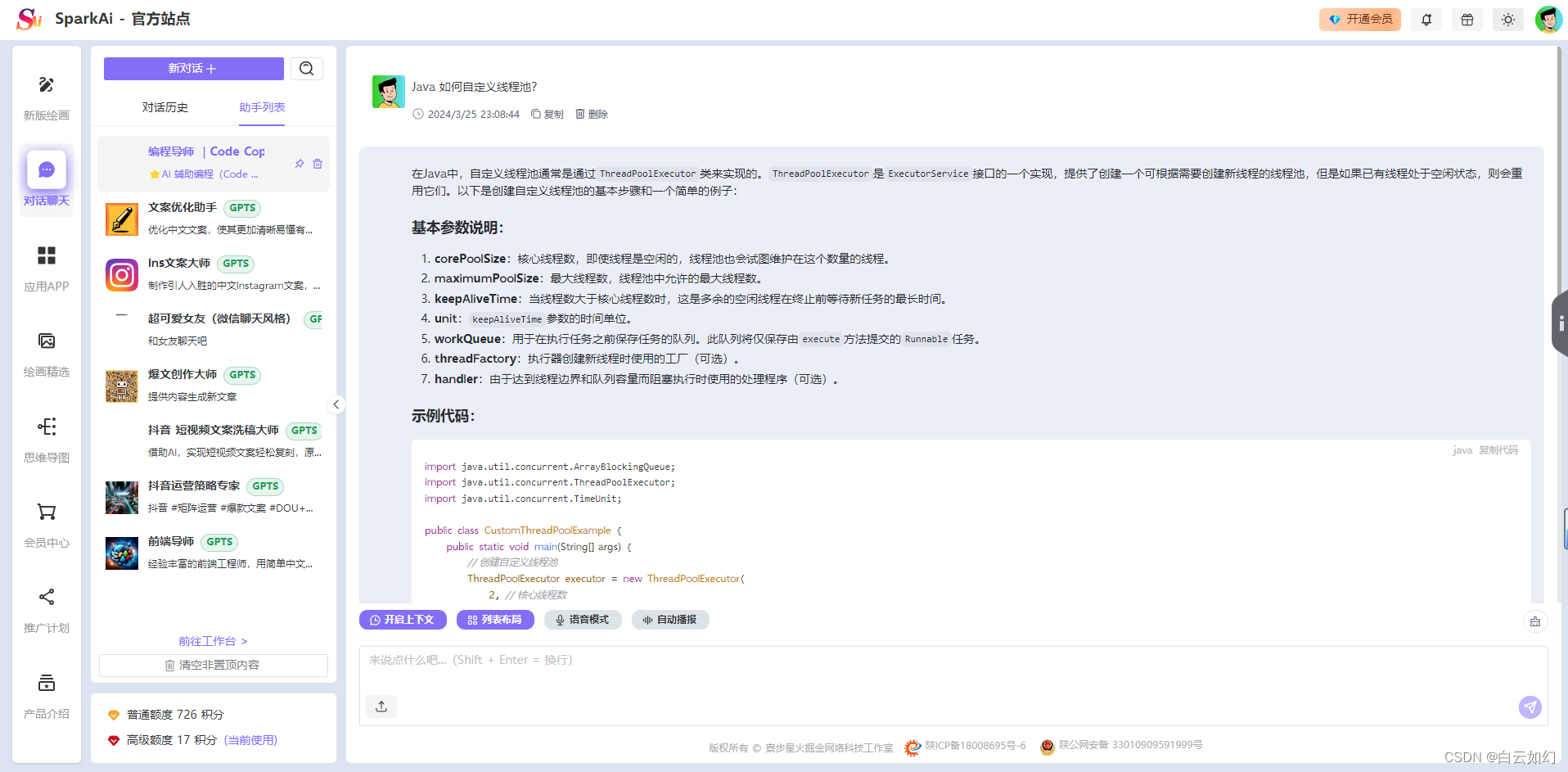Switch to the 对话历史 tab
The image size is (1568, 772).
point(165,107)
